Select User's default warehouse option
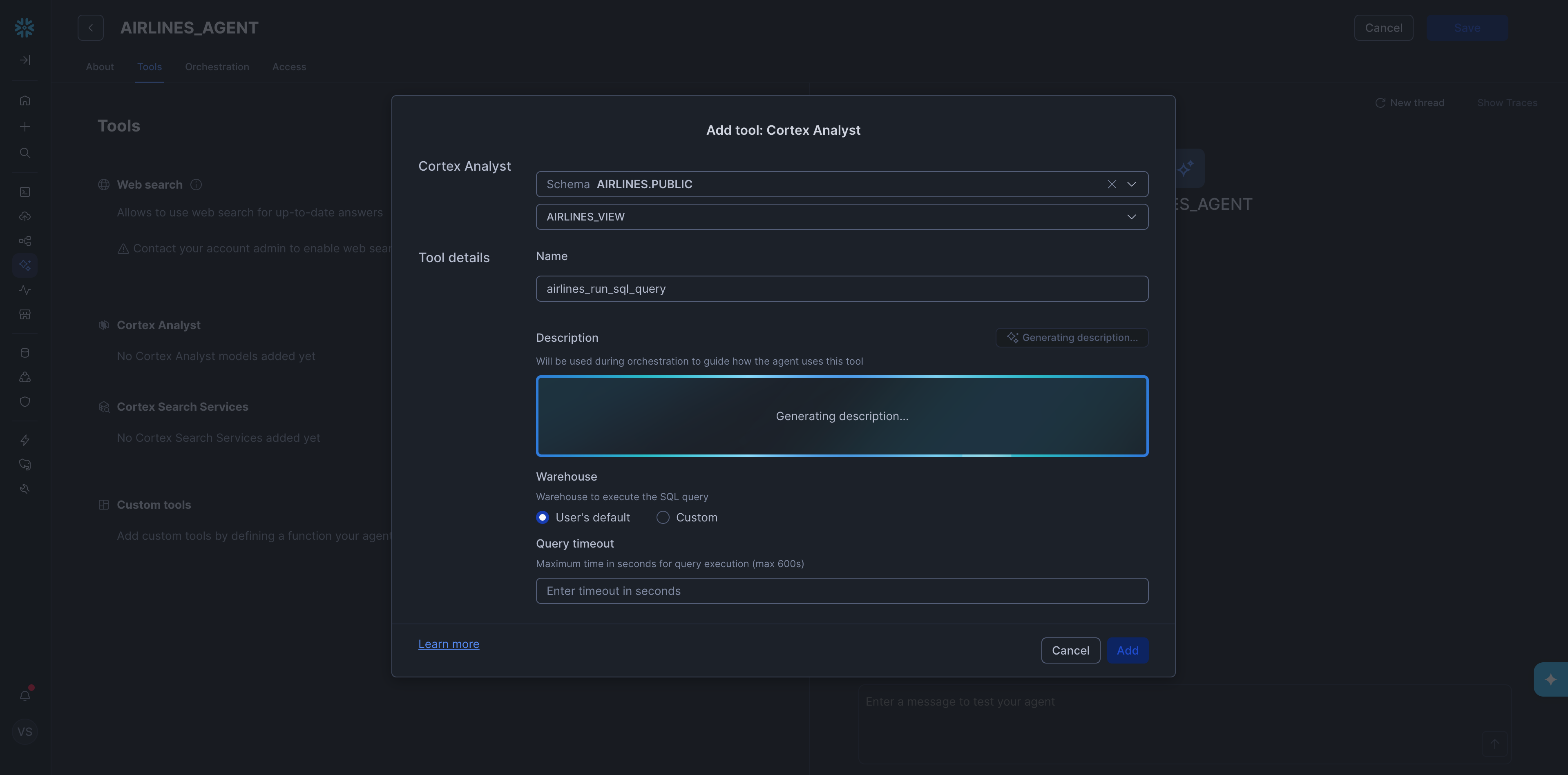This screenshot has width=1568, height=775. click(x=543, y=518)
